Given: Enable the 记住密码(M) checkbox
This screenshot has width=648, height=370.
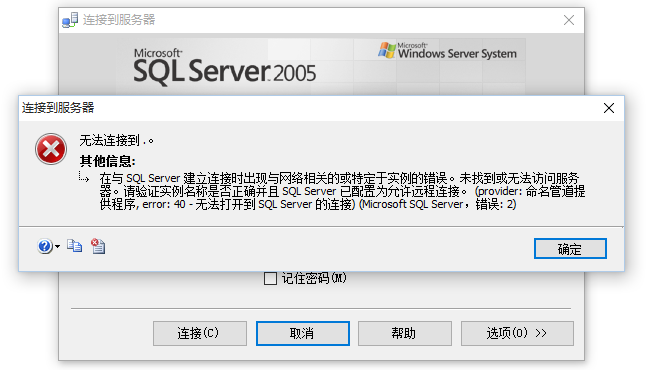Looking at the screenshot, I should pyautogui.click(x=270, y=278).
